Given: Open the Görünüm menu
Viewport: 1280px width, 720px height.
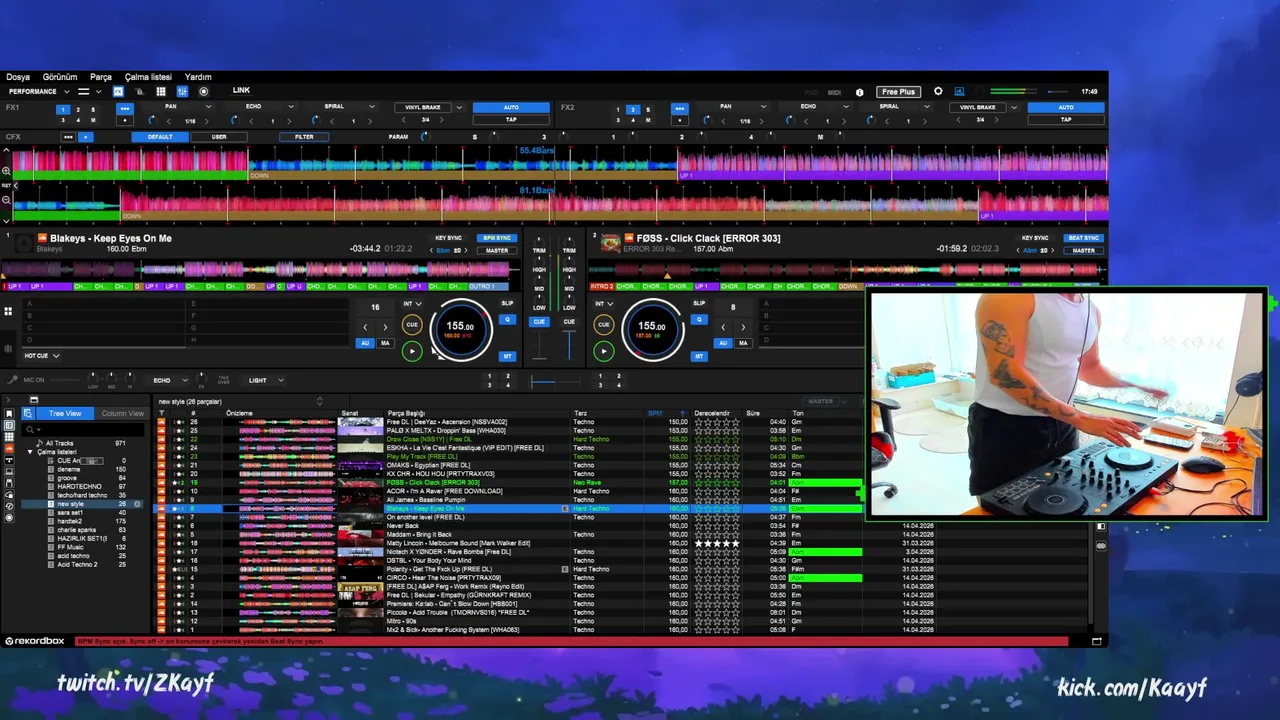Looking at the screenshot, I should [60, 77].
